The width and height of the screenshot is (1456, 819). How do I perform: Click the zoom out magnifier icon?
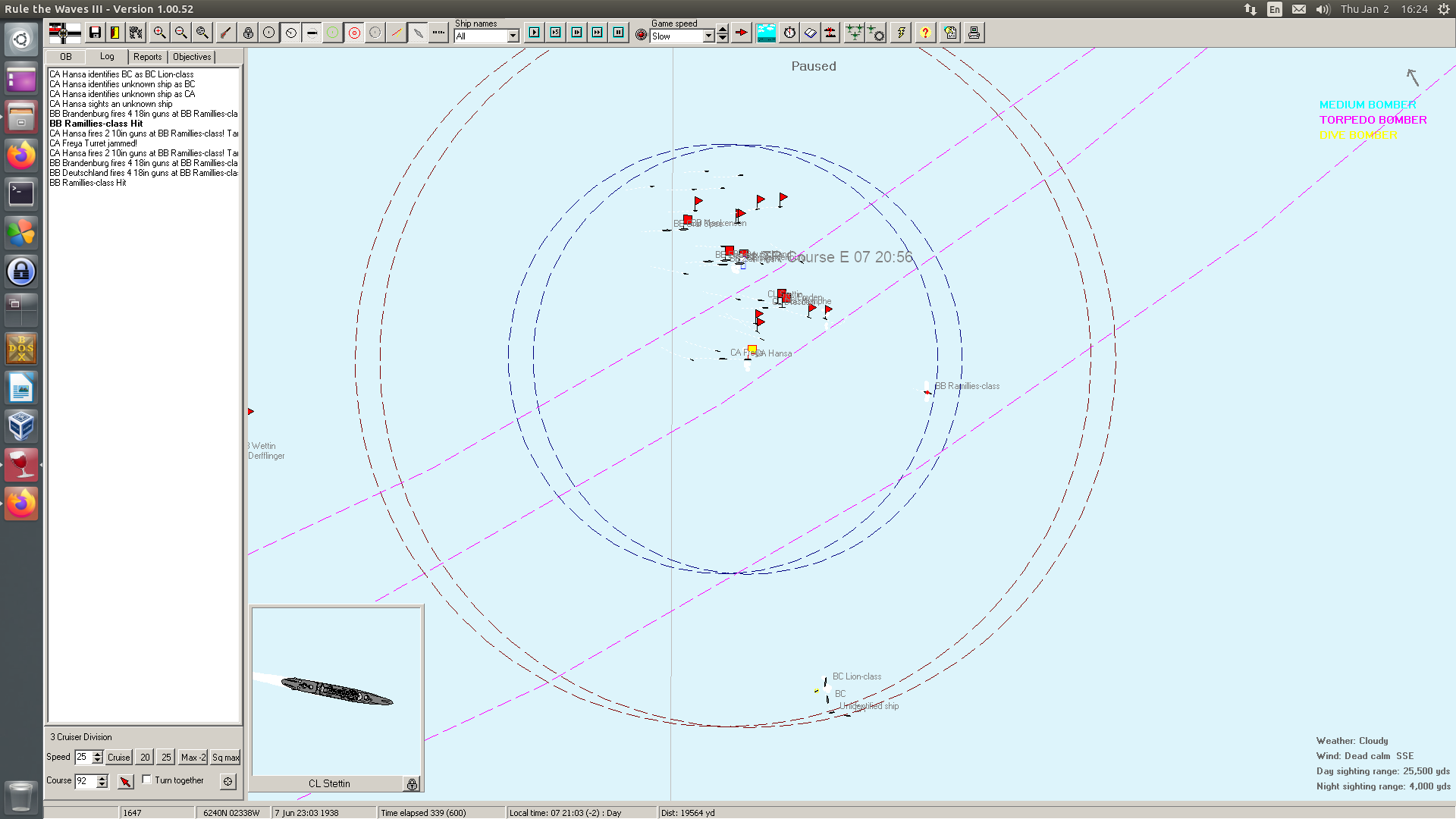(x=180, y=33)
